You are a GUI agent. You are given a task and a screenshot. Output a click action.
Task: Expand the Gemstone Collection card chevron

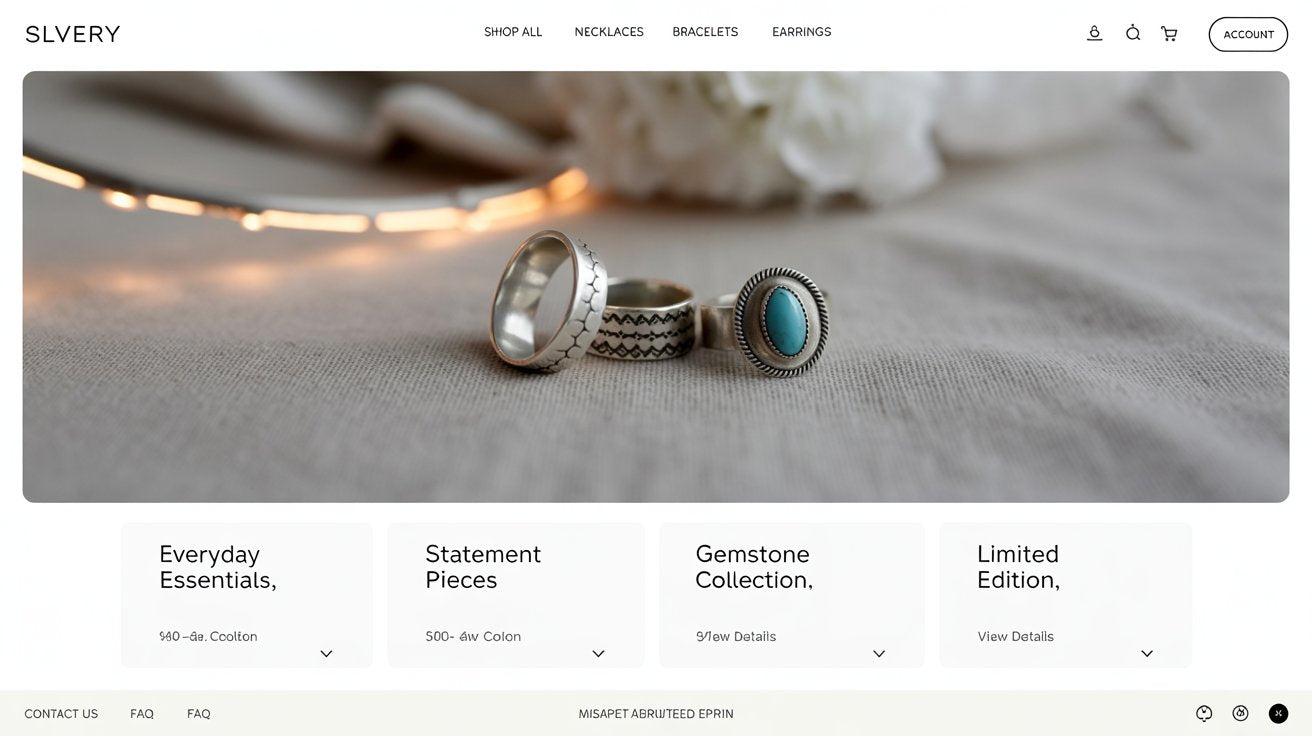879,654
